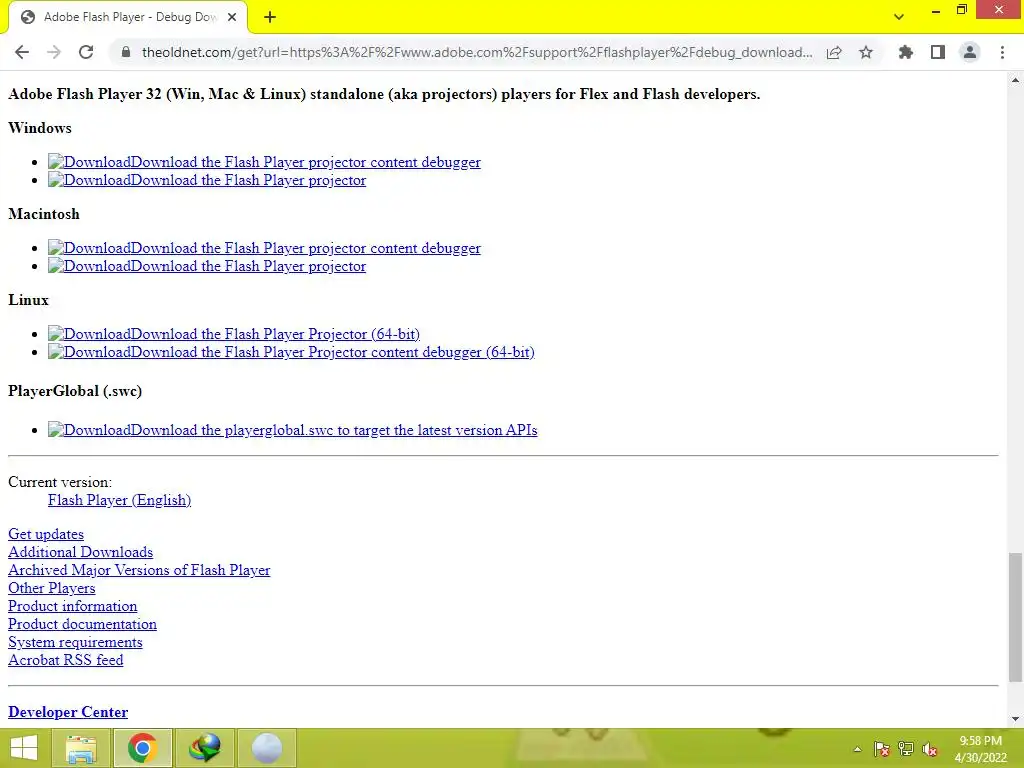Open Additional Downloads link
This screenshot has width=1024, height=768.
80,552
